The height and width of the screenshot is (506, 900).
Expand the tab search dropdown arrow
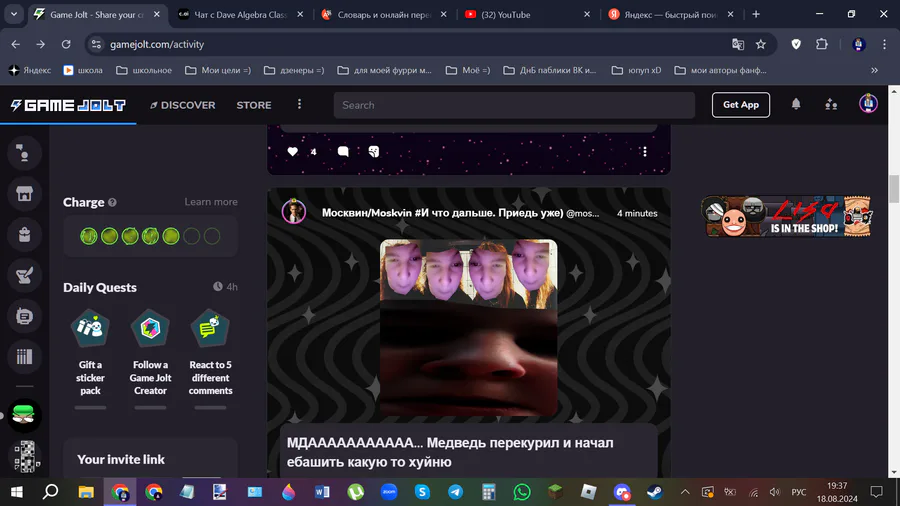(x=14, y=14)
